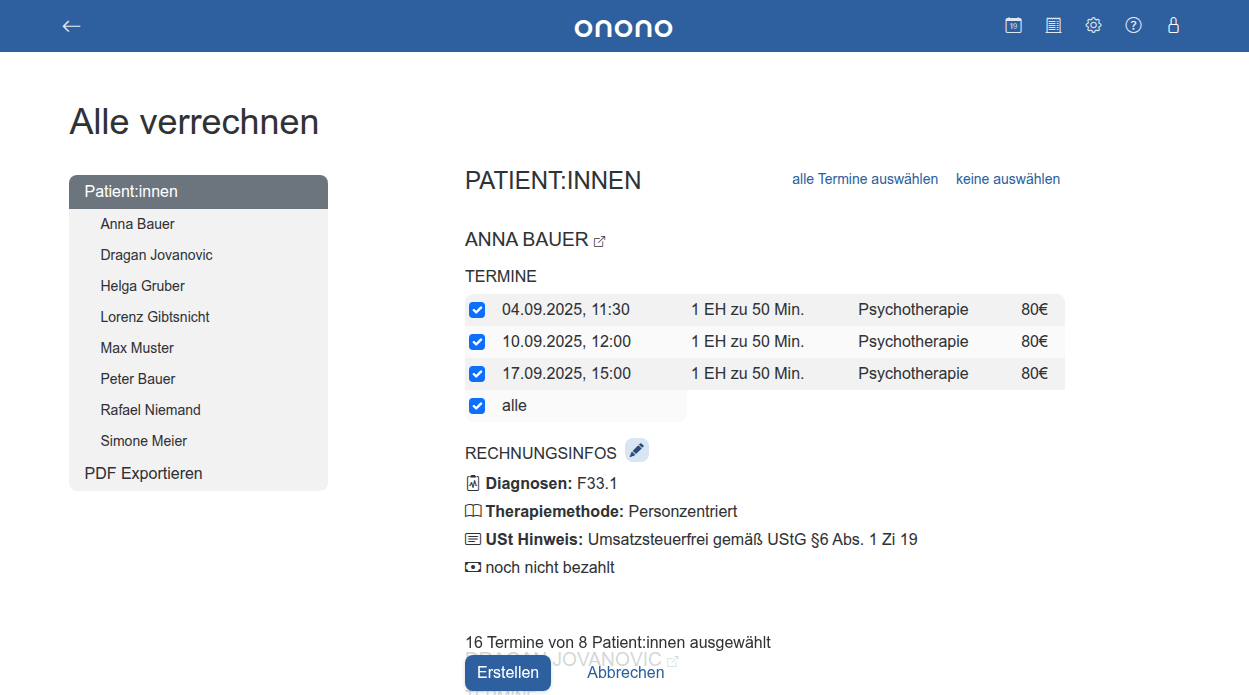Screen dimensions: 1249x695
Task: Open Dragan Jovanovic via external link icon
Action: 675,660
